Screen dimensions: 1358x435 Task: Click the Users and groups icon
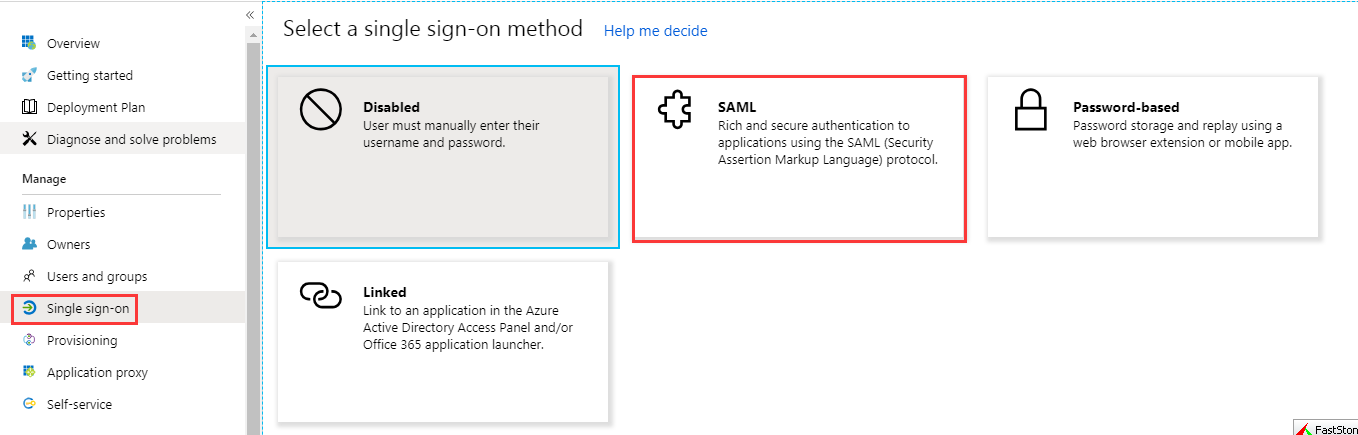point(29,276)
